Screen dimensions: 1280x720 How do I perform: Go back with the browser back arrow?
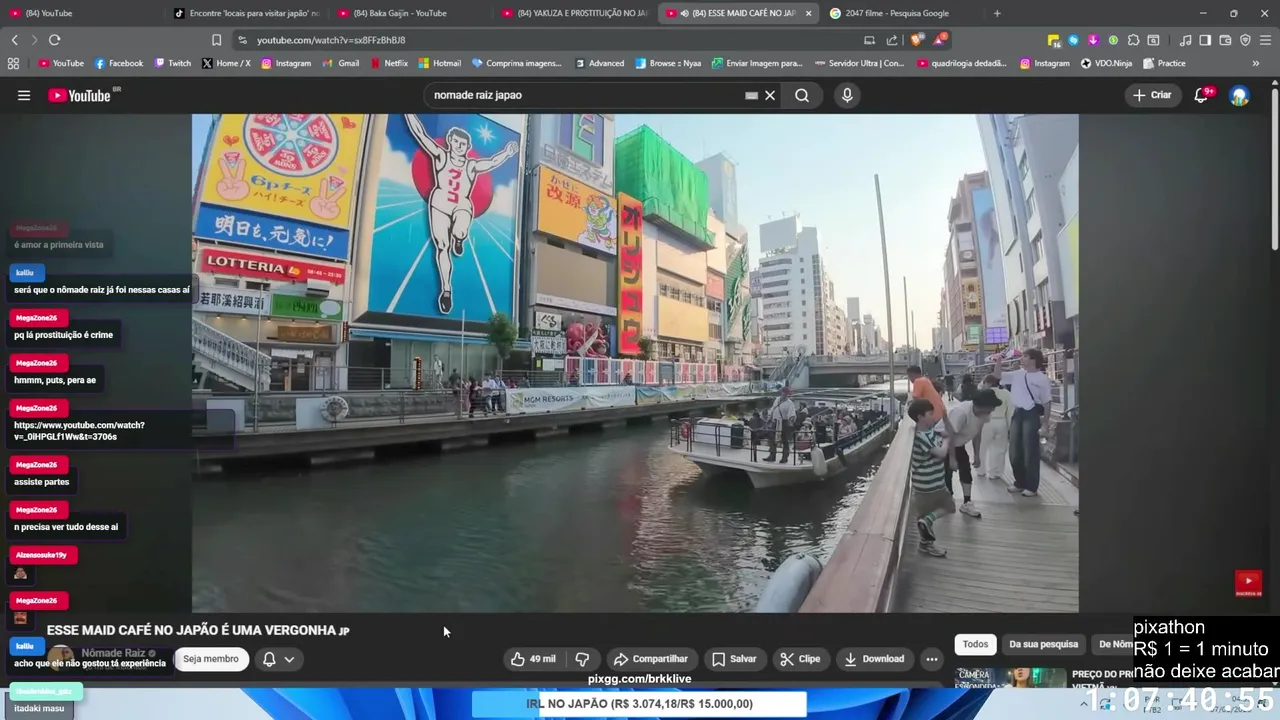14,40
